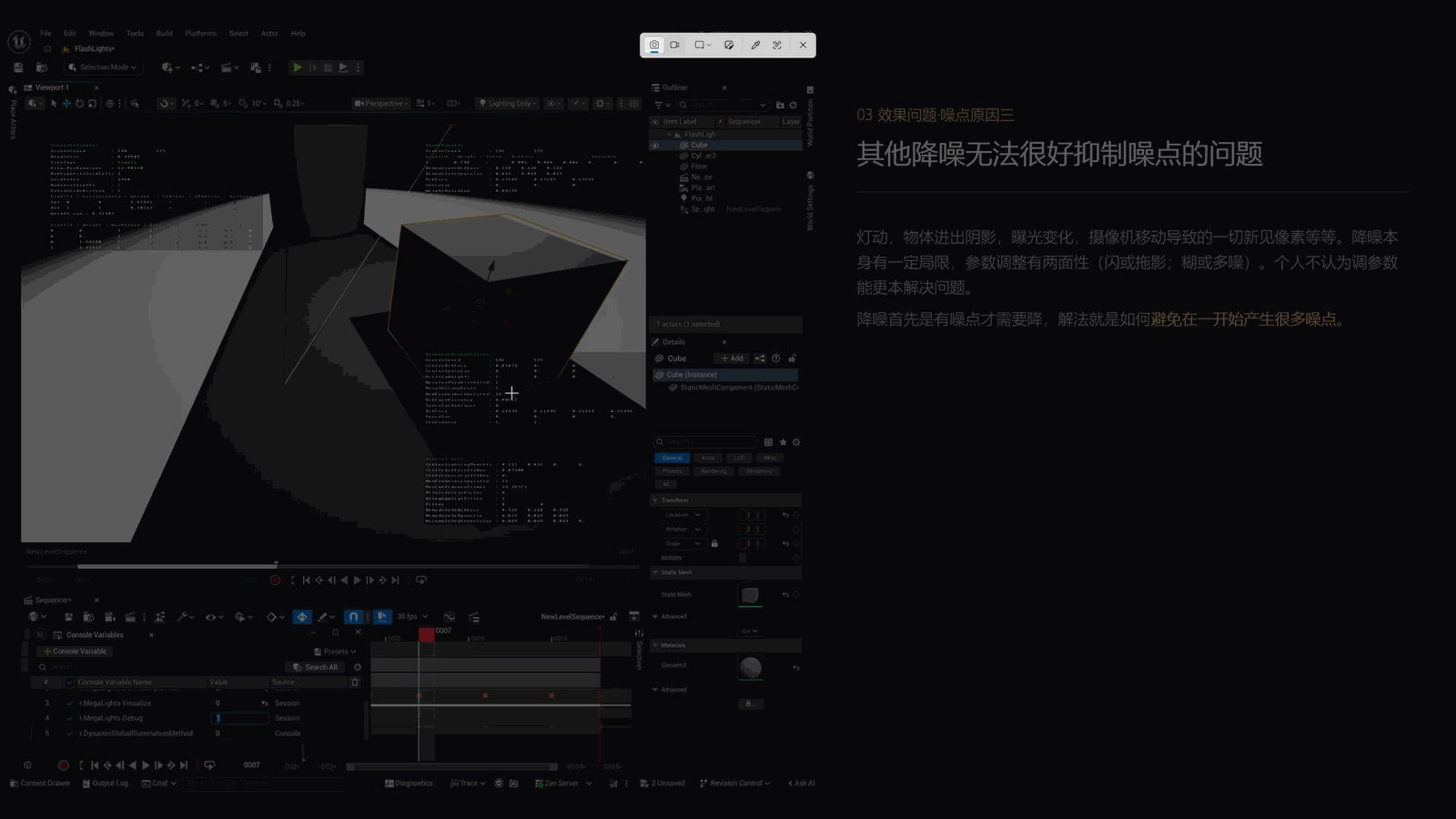Switch snipping bar to video record mode
The height and width of the screenshot is (819, 1456).
coord(675,45)
